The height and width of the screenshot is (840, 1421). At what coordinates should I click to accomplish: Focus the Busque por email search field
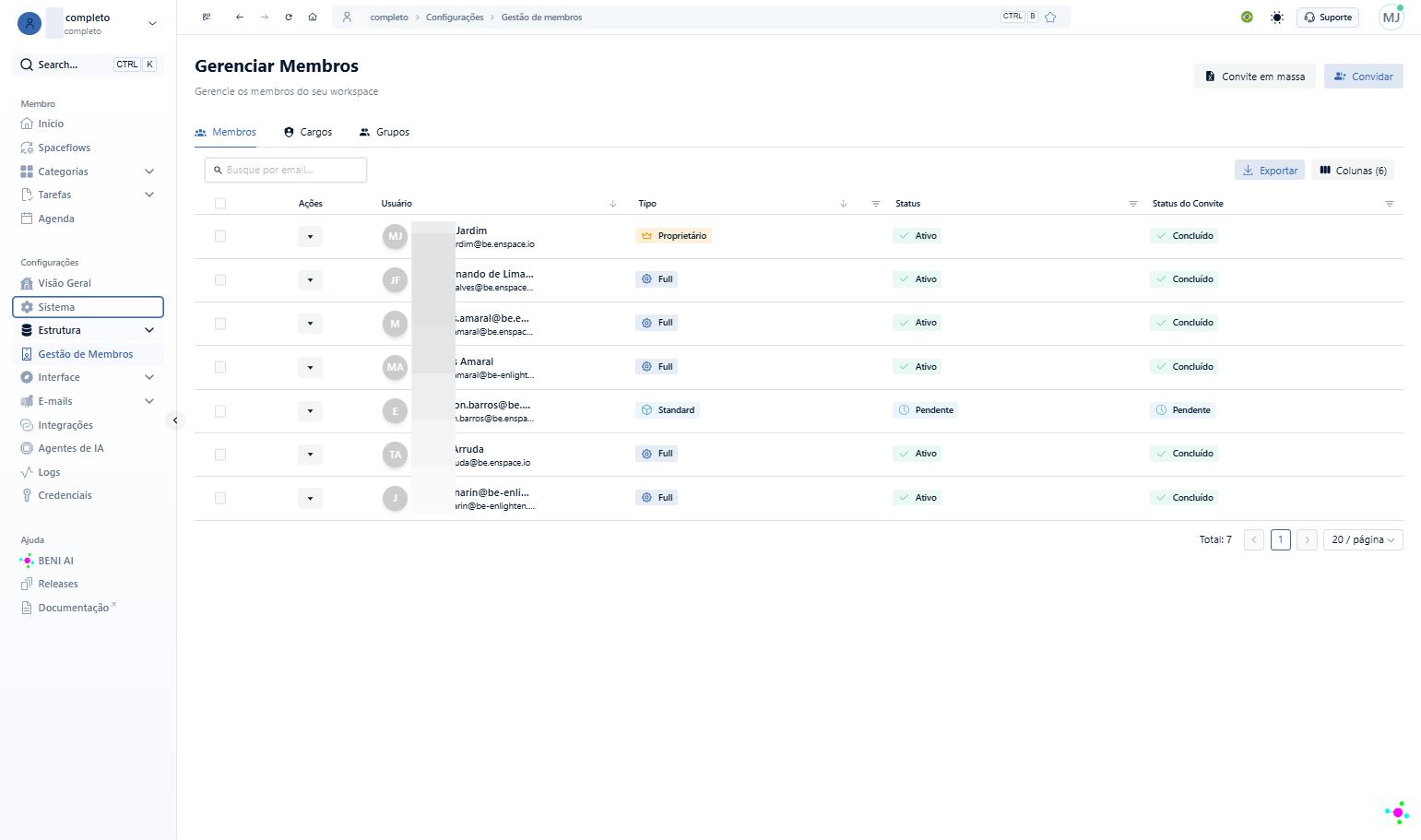pos(286,170)
